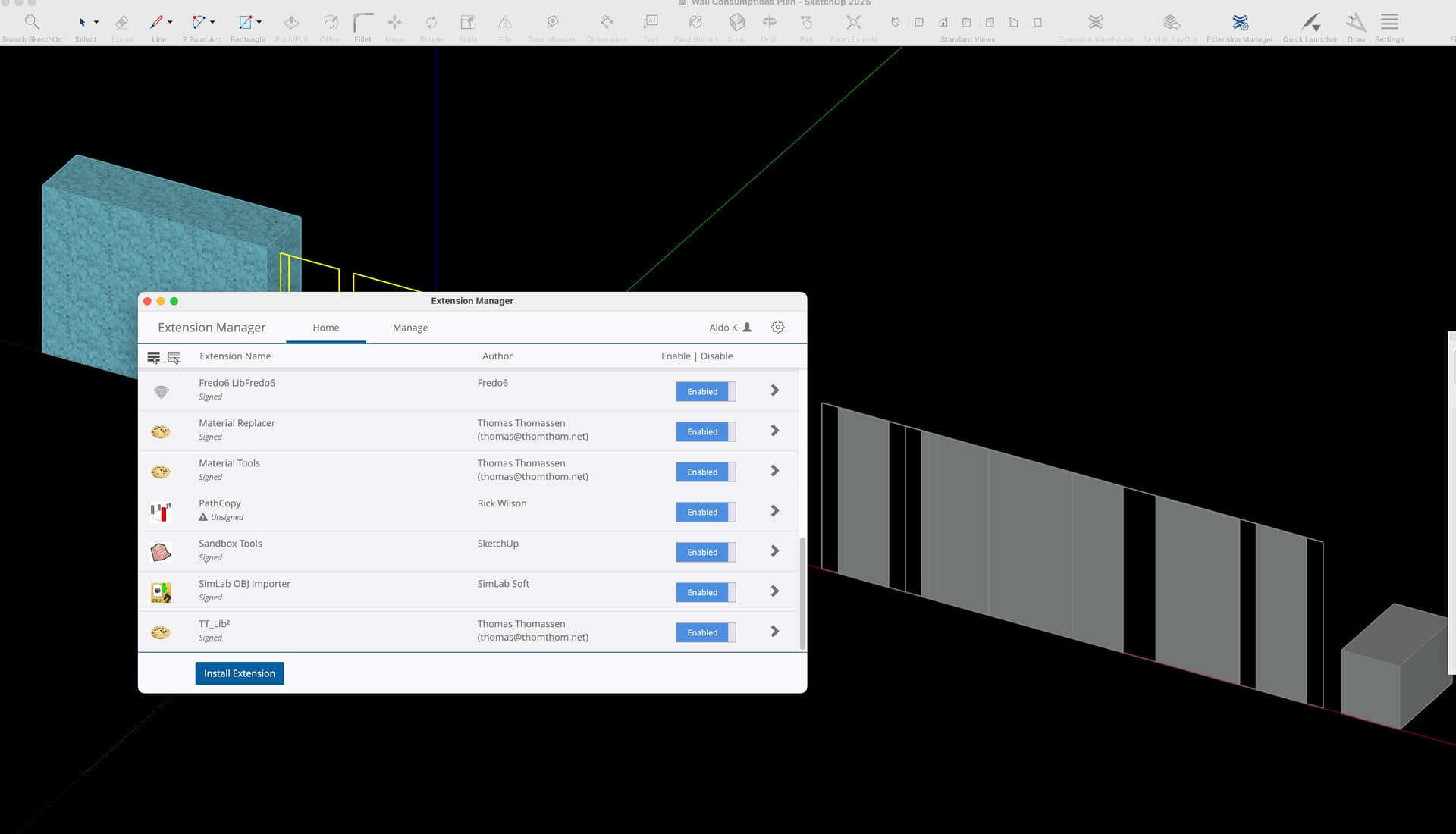Image resolution: width=1456 pixels, height=834 pixels.
Task: Switch to the Home tab
Action: click(326, 328)
